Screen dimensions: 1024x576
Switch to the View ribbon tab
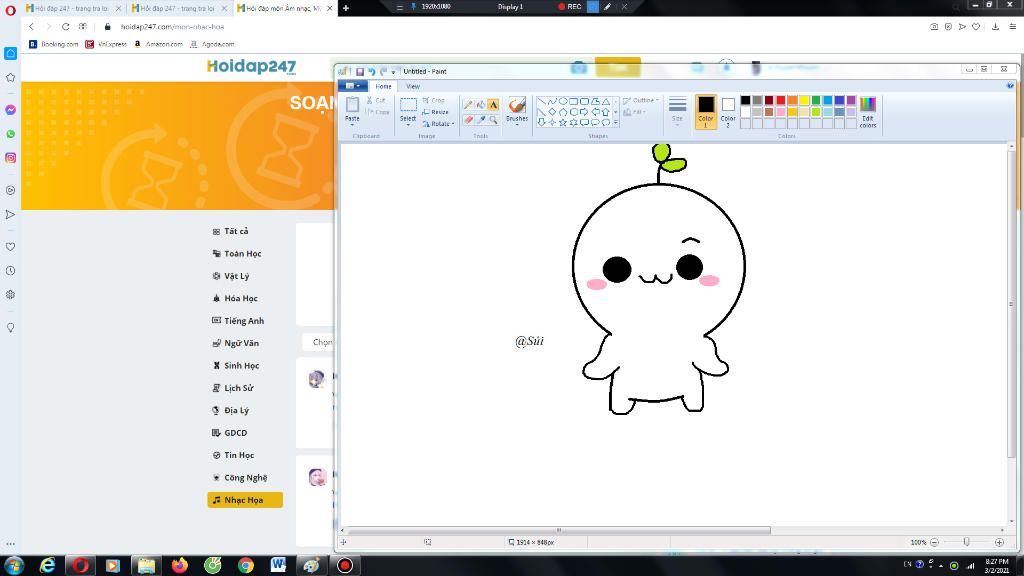coord(413,86)
